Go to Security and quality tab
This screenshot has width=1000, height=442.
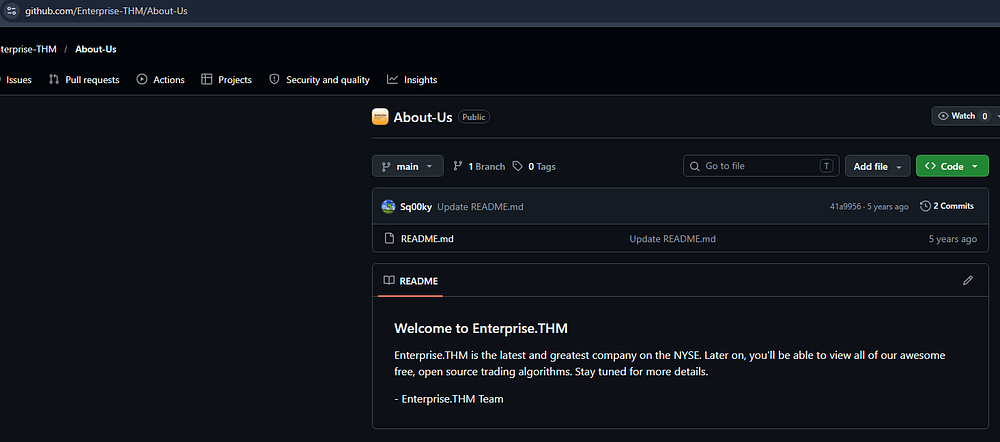319,80
